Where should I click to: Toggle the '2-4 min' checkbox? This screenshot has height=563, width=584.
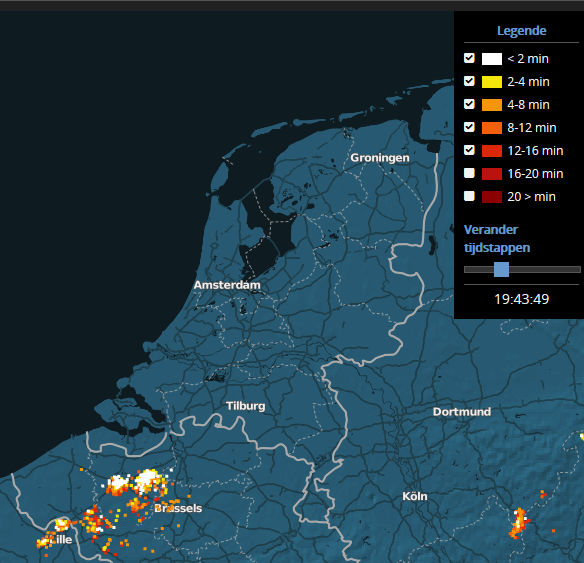pos(469,81)
